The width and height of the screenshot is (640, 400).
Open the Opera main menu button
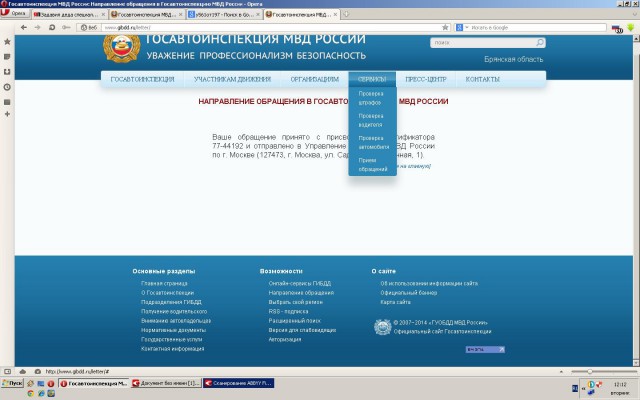click(13, 13)
